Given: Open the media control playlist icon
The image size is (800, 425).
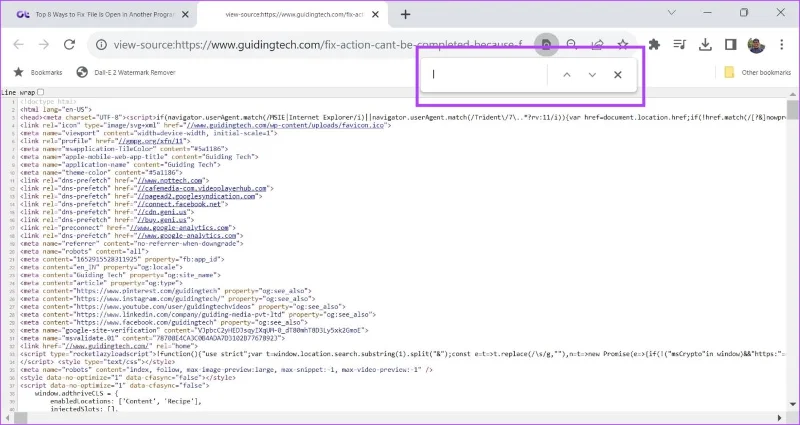Looking at the screenshot, I should 679,44.
